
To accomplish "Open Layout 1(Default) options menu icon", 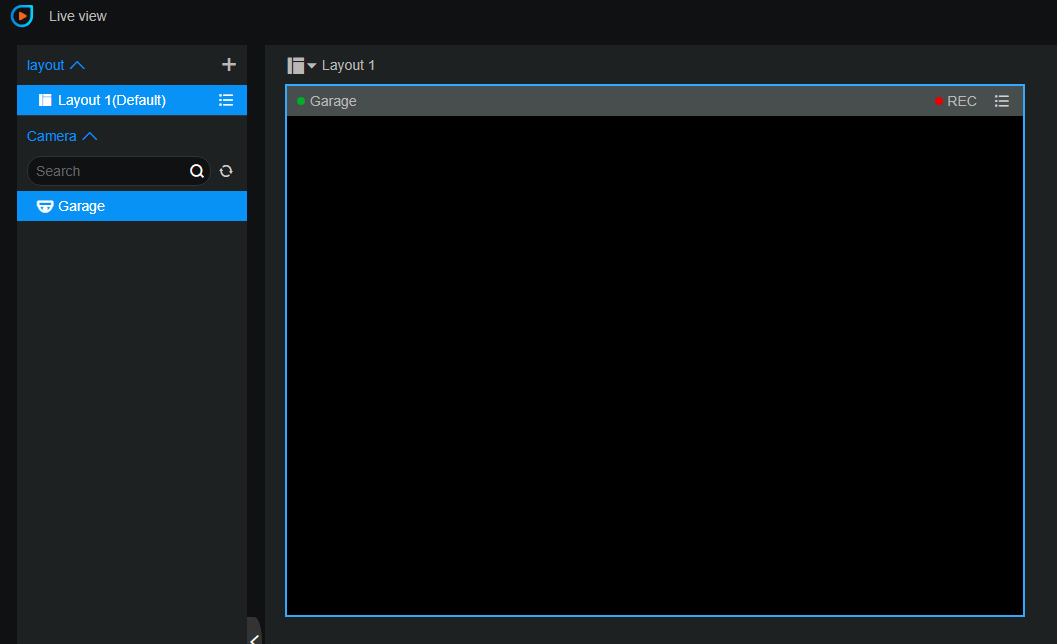I will 226,100.
